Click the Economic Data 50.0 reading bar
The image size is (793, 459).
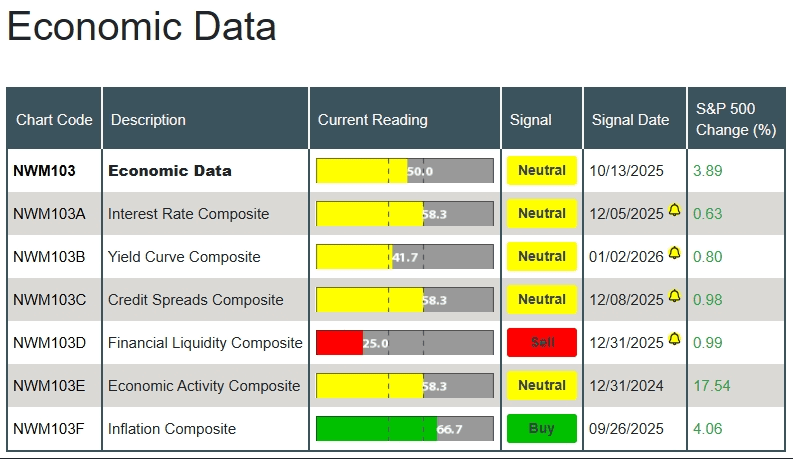(x=404, y=171)
